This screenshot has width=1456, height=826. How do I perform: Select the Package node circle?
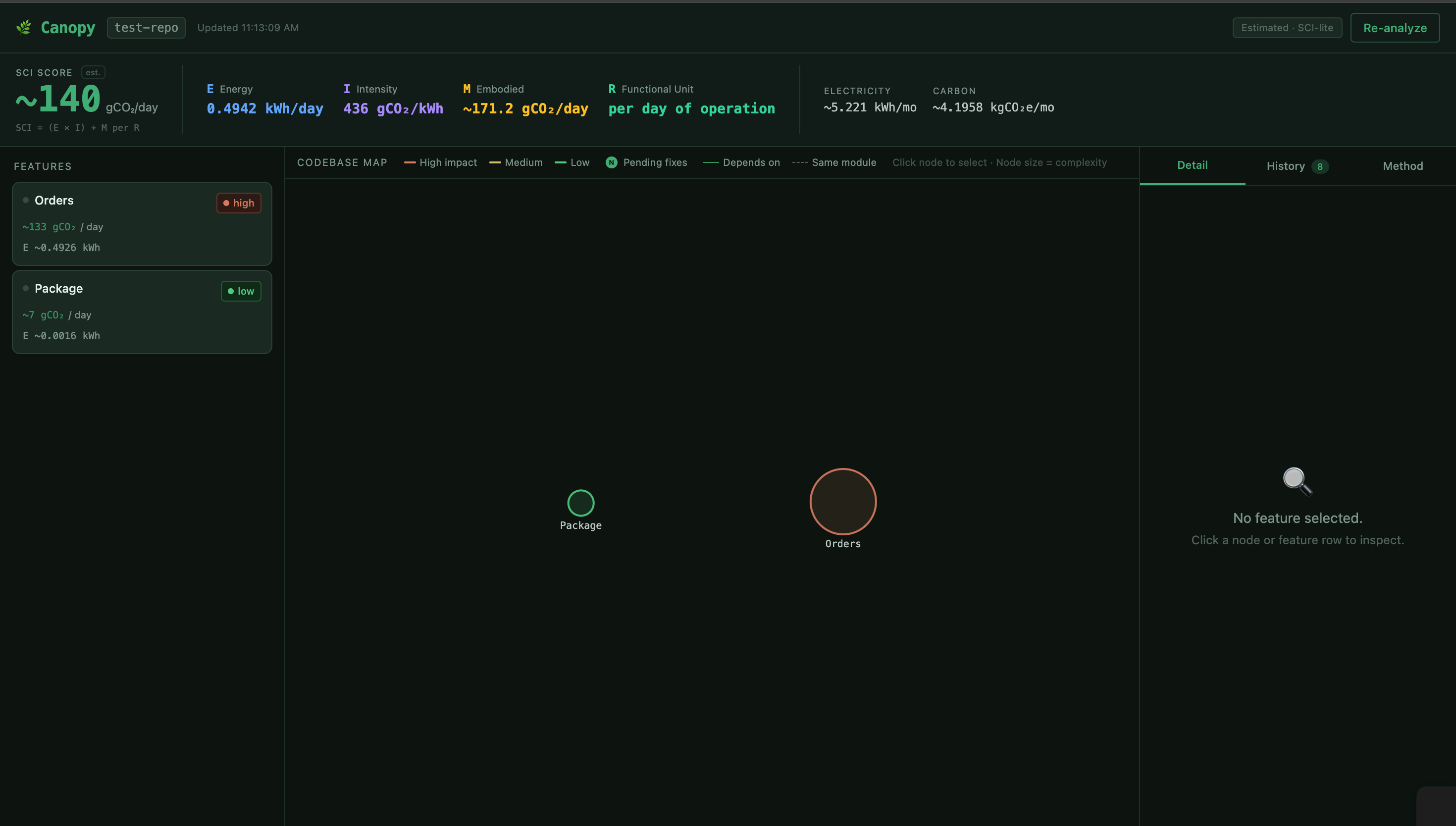(x=580, y=503)
